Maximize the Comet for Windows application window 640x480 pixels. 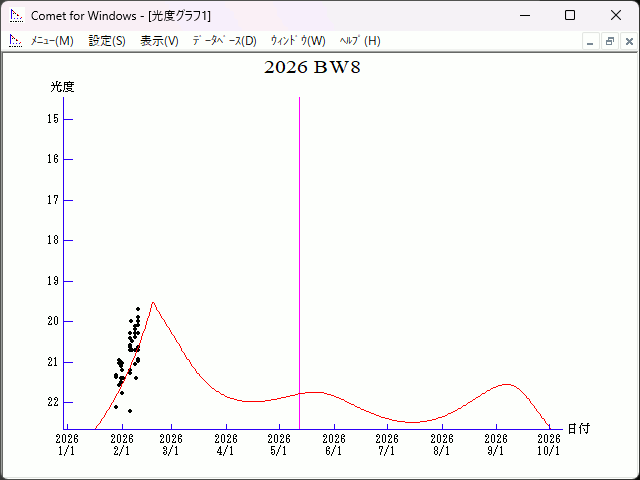click(570, 15)
